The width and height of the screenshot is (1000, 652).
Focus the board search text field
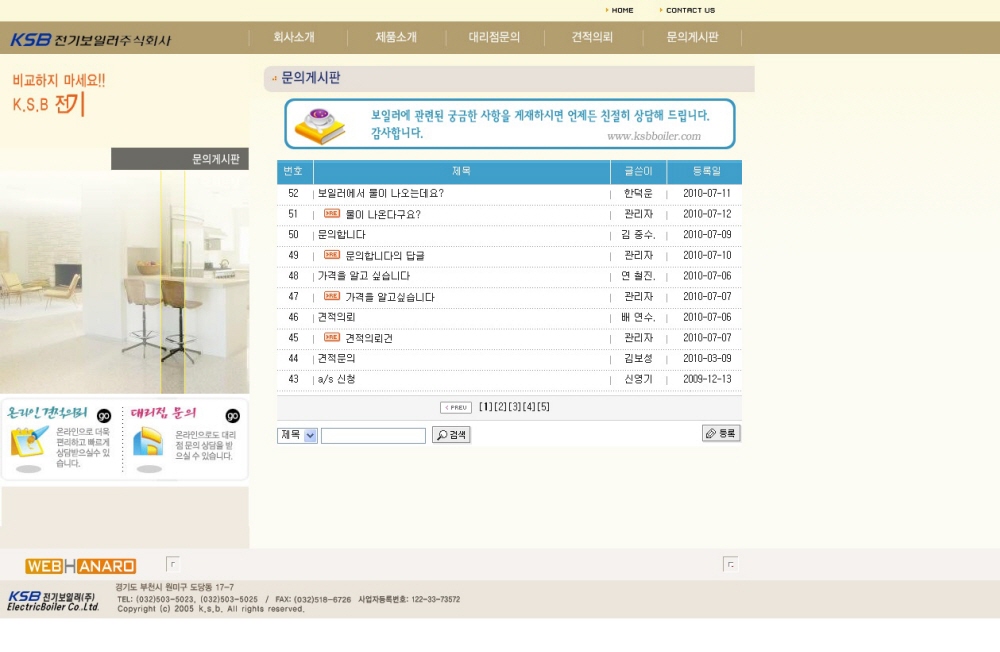pos(373,436)
